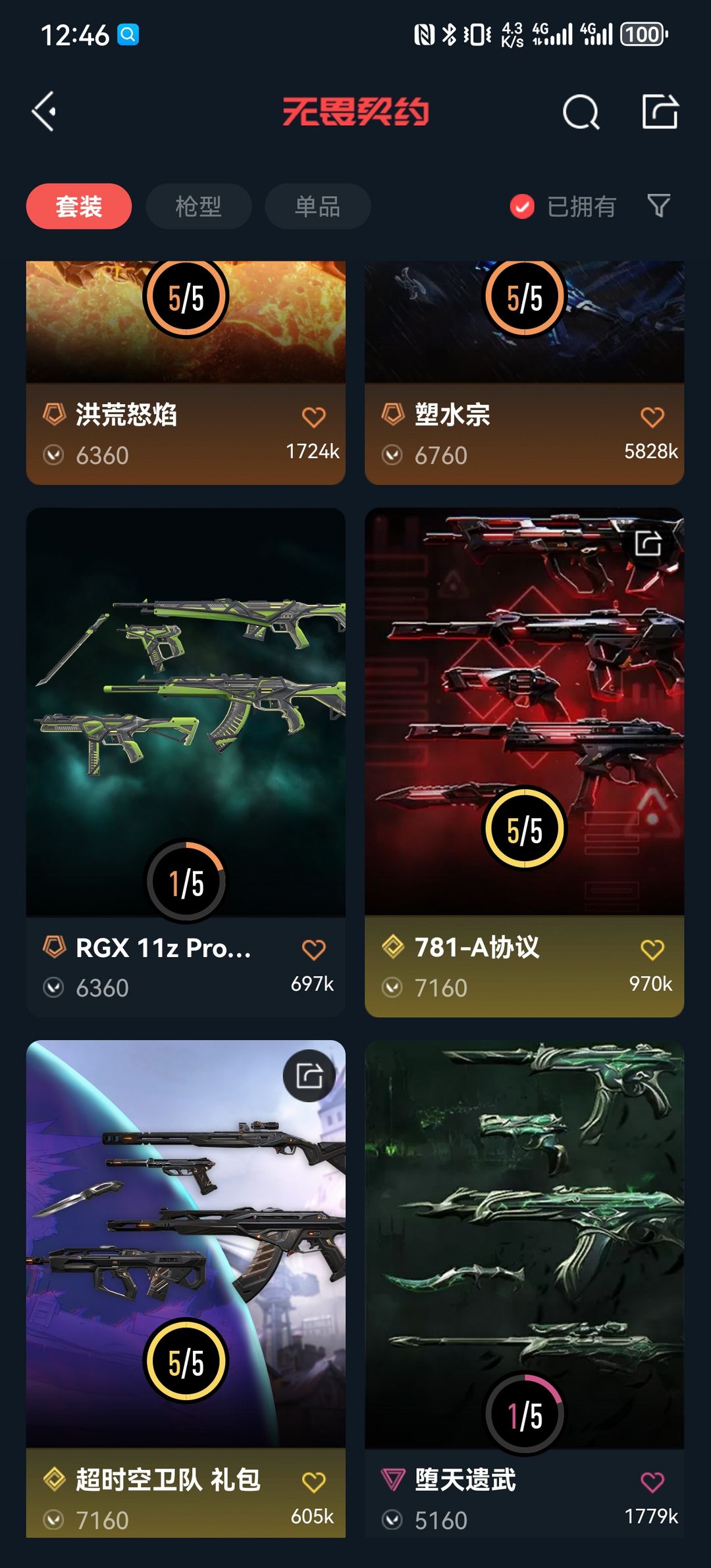Like the RGX 11z Pro bundle heart
This screenshot has width=711, height=1568.
tap(313, 949)
